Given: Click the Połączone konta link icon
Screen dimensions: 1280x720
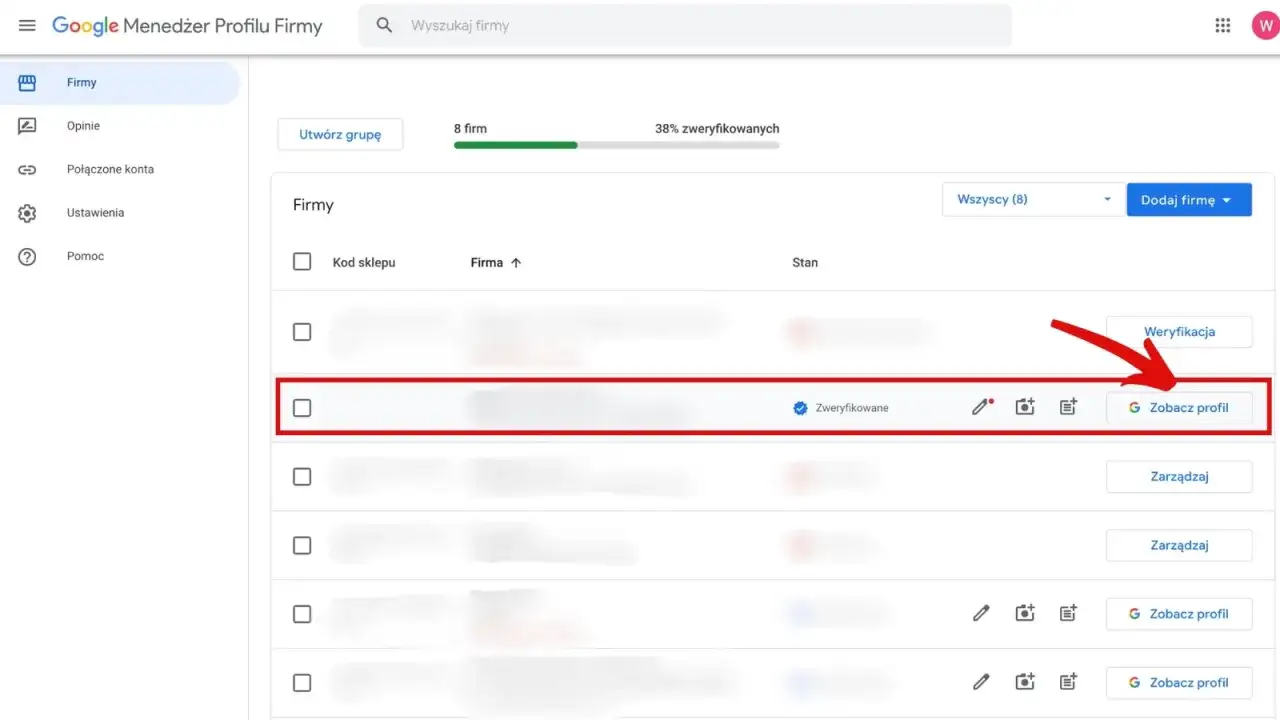Looking at the screenshot, I should point(27,170).
